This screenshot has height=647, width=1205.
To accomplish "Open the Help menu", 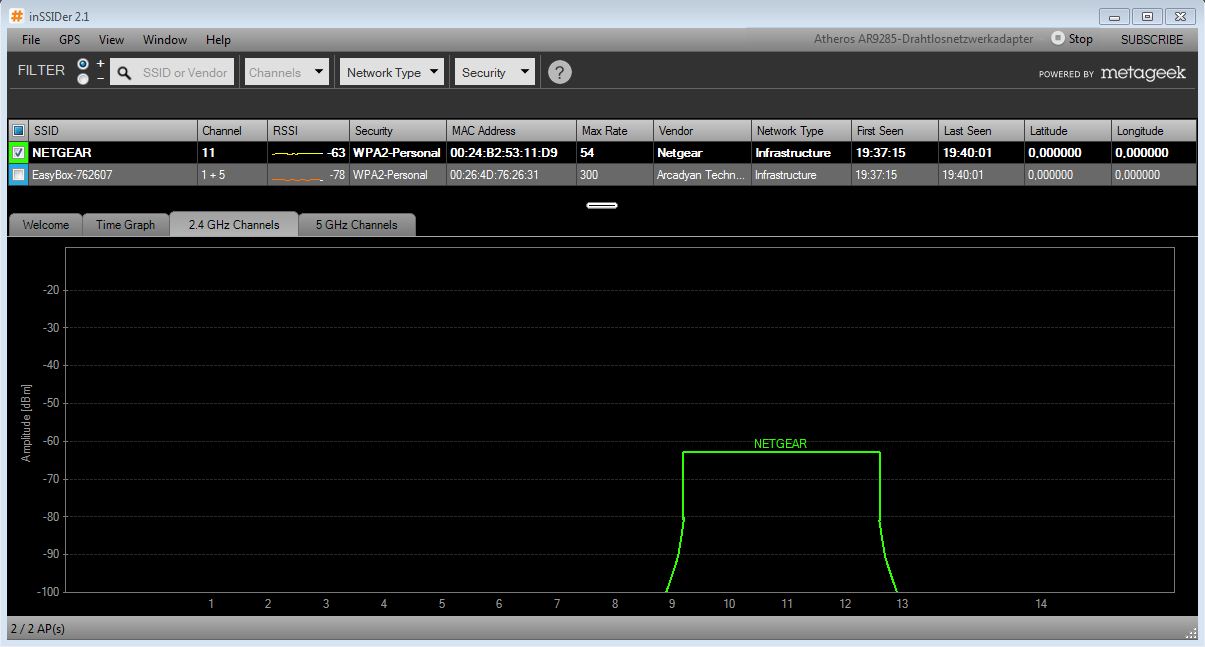I will click(218, 40).
